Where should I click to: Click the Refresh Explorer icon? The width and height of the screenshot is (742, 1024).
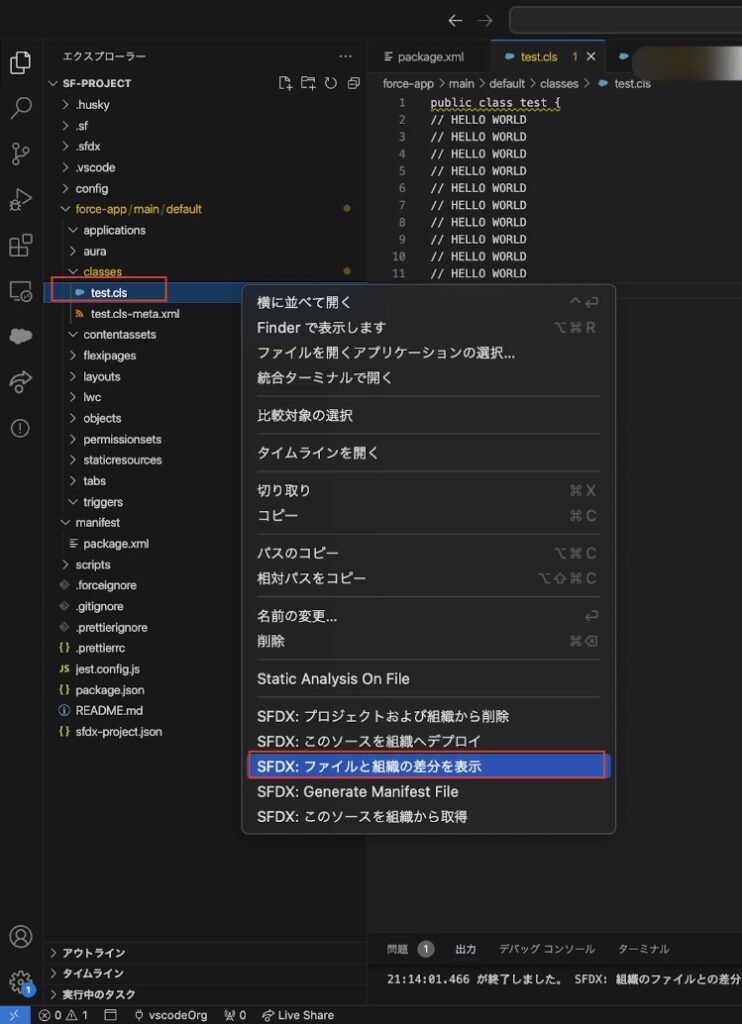click(x=330, y=83)
